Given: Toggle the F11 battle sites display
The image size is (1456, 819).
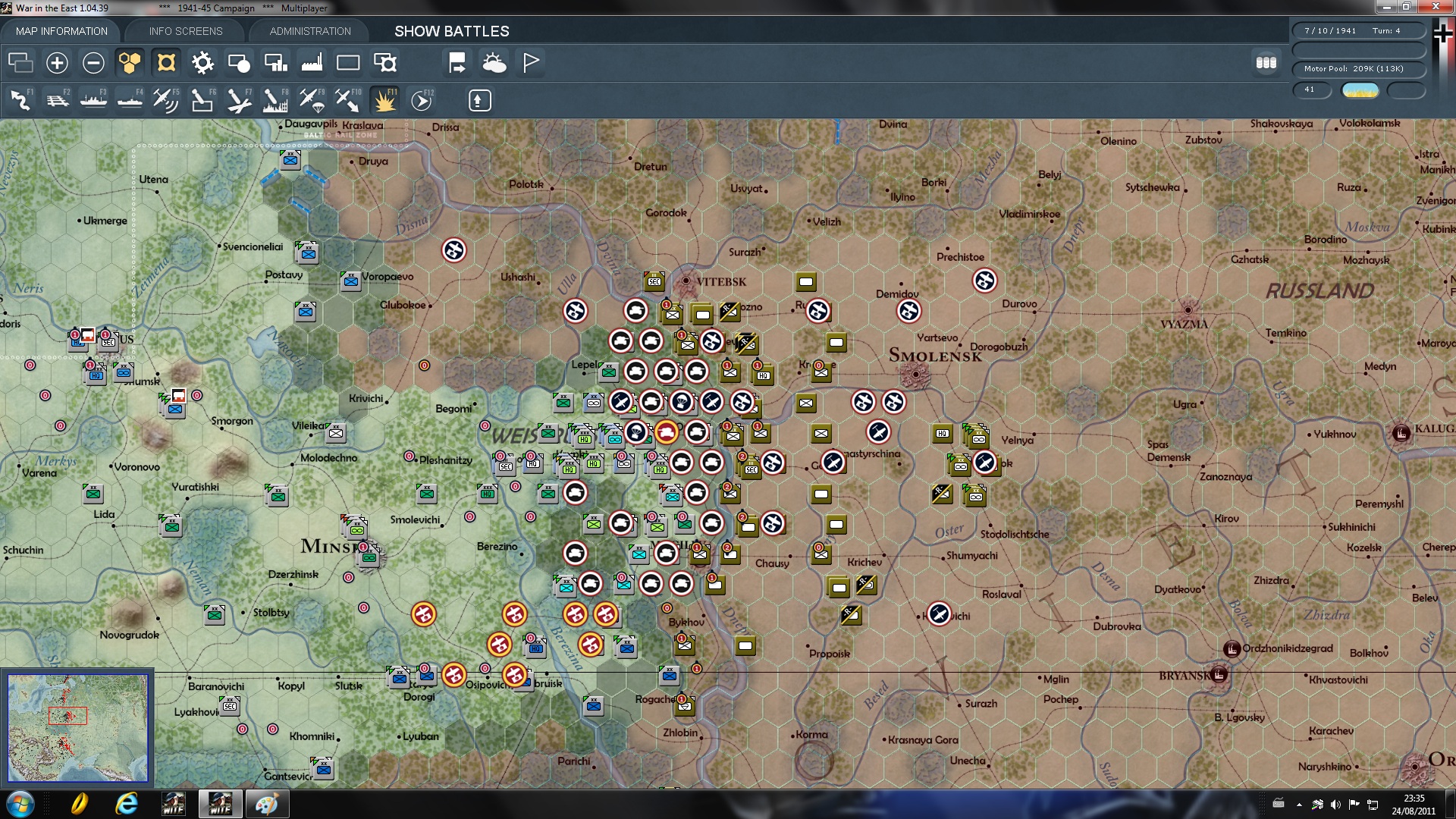Looking at the screenshot, I should coord(384,100).
